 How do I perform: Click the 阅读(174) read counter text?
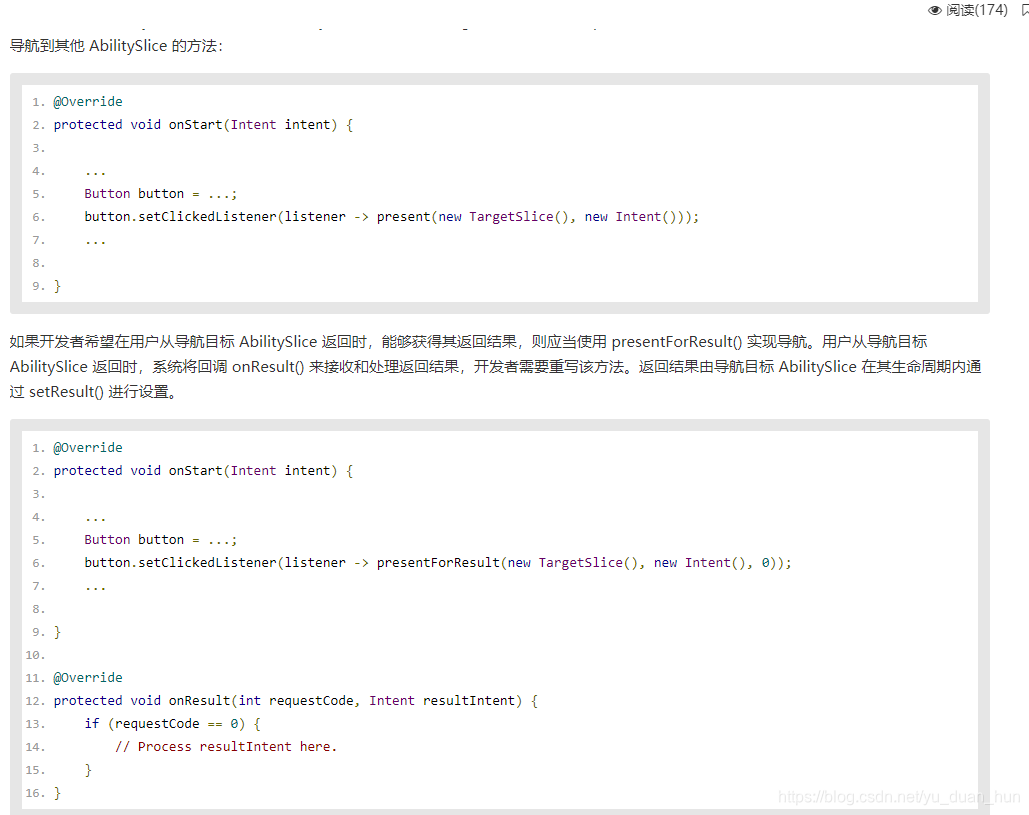click(976, 10)
